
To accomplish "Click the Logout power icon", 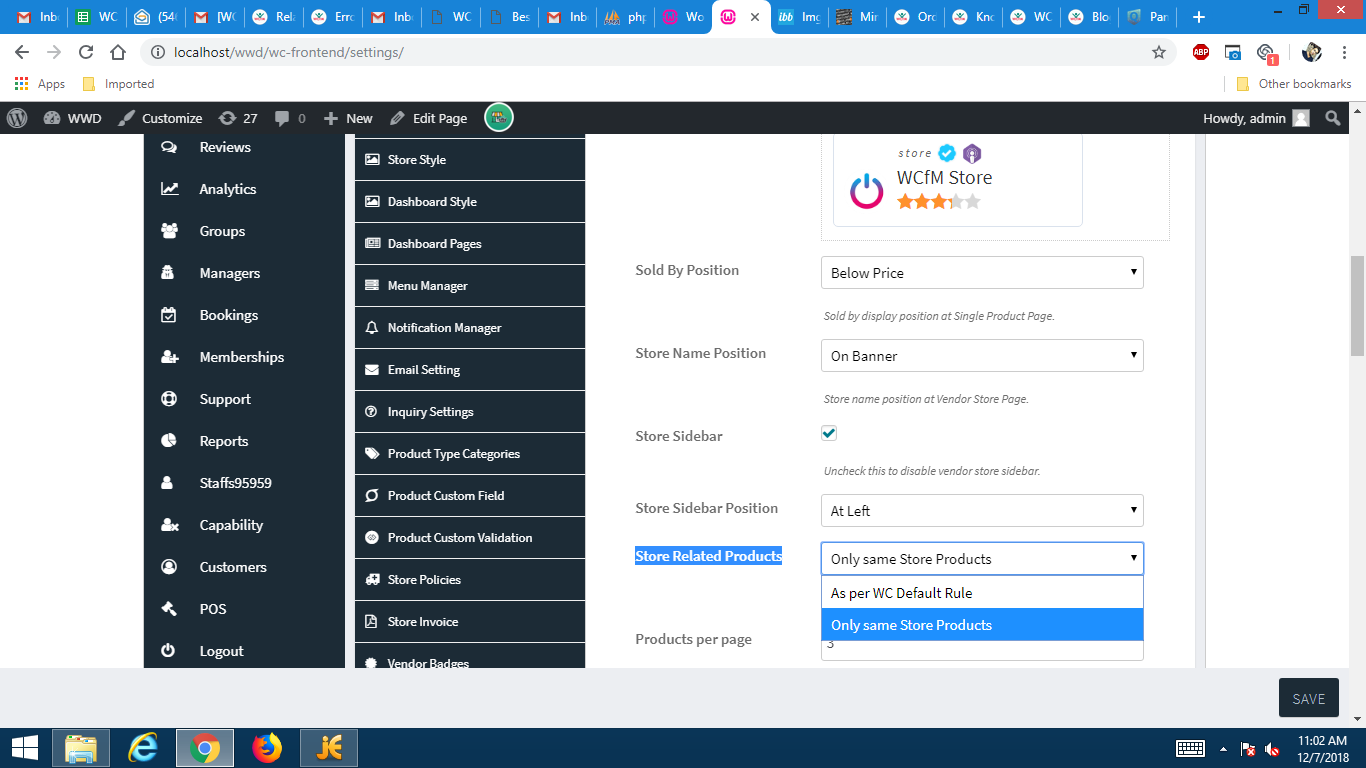I will (x=169, y=651).
